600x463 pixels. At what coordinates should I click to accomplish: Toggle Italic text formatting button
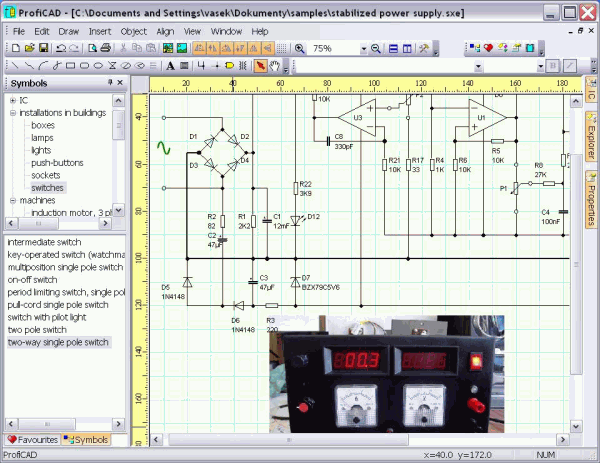(570, 66)
